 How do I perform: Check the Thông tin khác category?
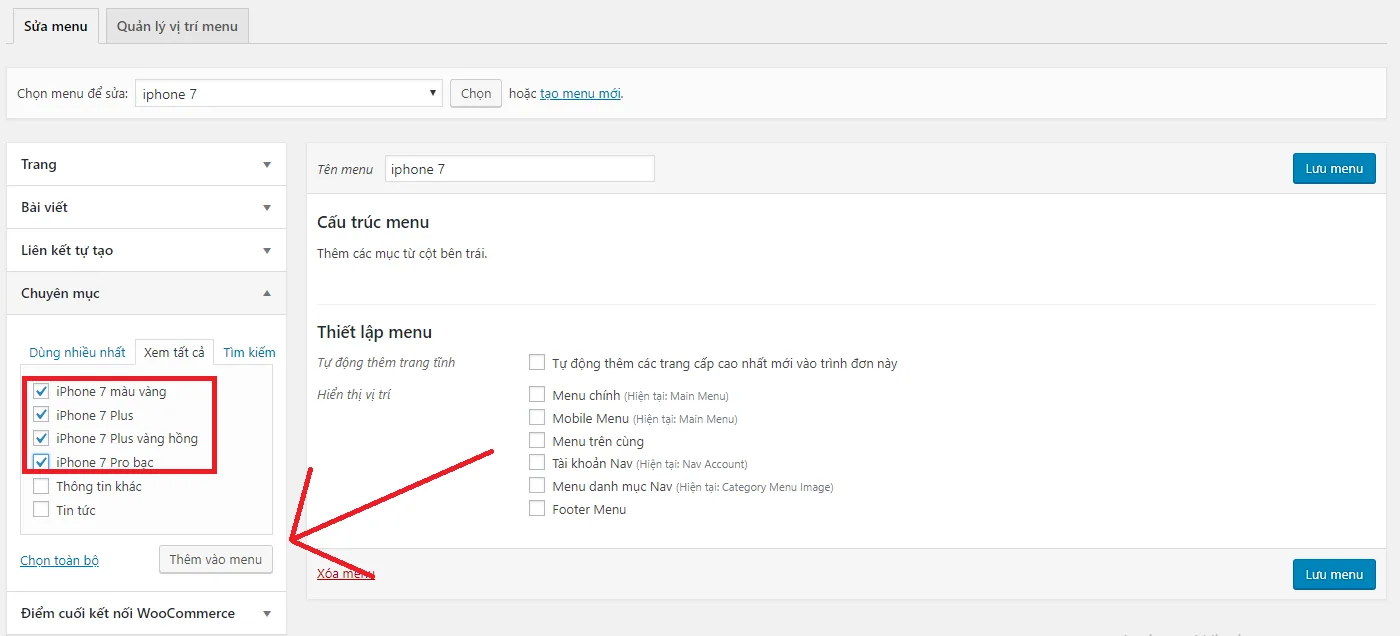[41, 486]
